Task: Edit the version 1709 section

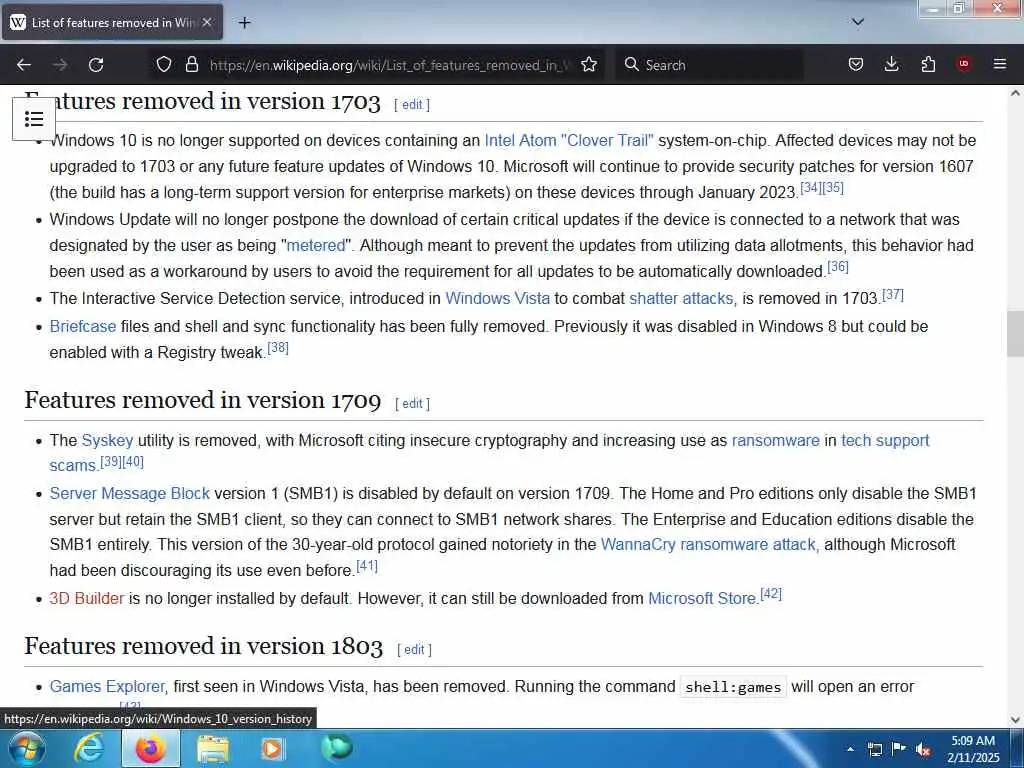Action: tap(412, 404)
